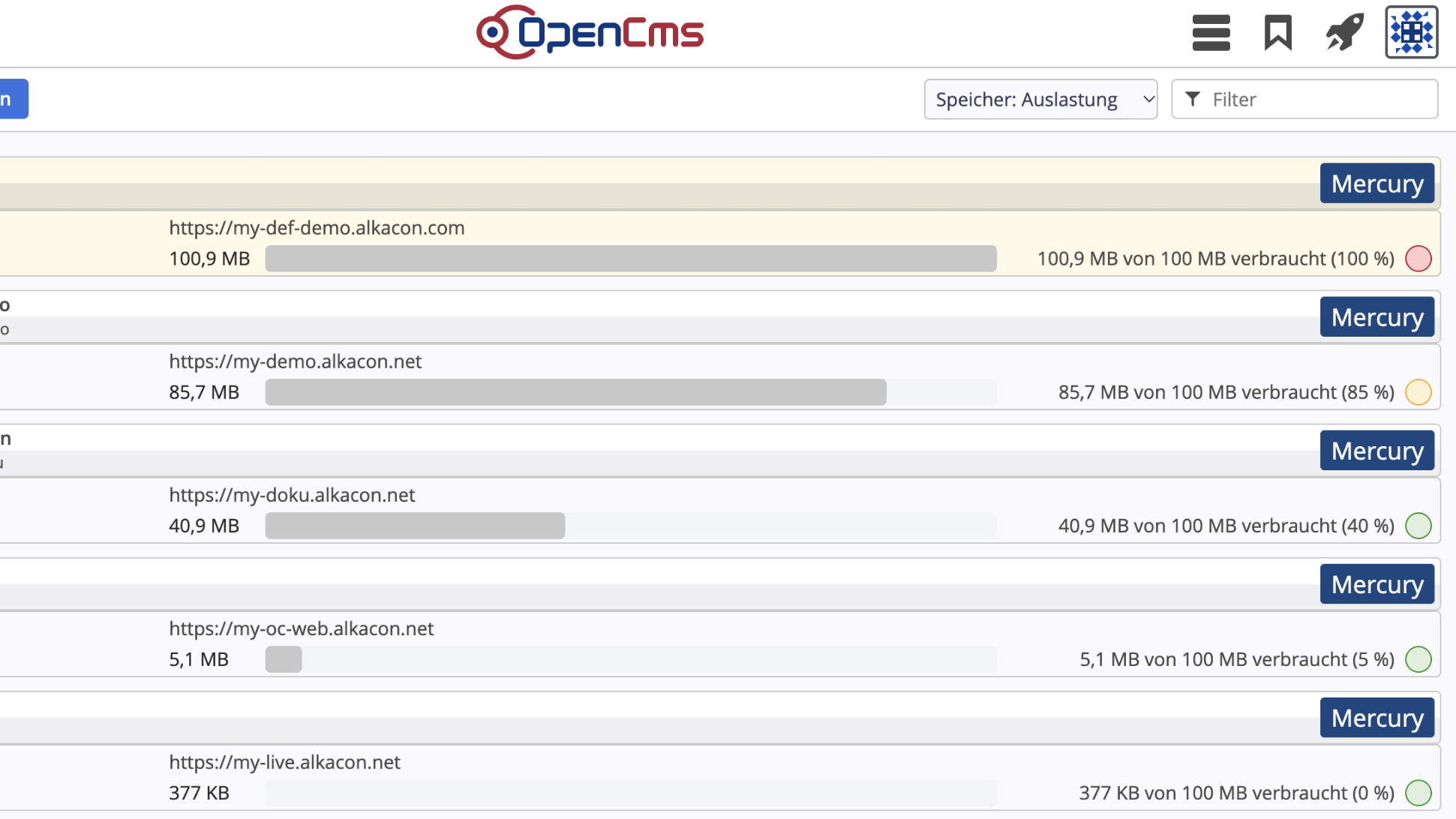Viewport: 1456px width, 819px height.
Task: Click the '40,9 MB' size label
Action: pyautogui.click(x=204, y=526)
